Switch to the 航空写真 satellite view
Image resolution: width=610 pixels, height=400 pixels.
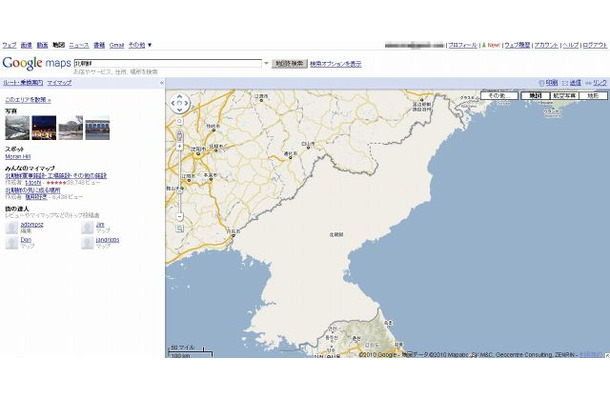(564, 95)
